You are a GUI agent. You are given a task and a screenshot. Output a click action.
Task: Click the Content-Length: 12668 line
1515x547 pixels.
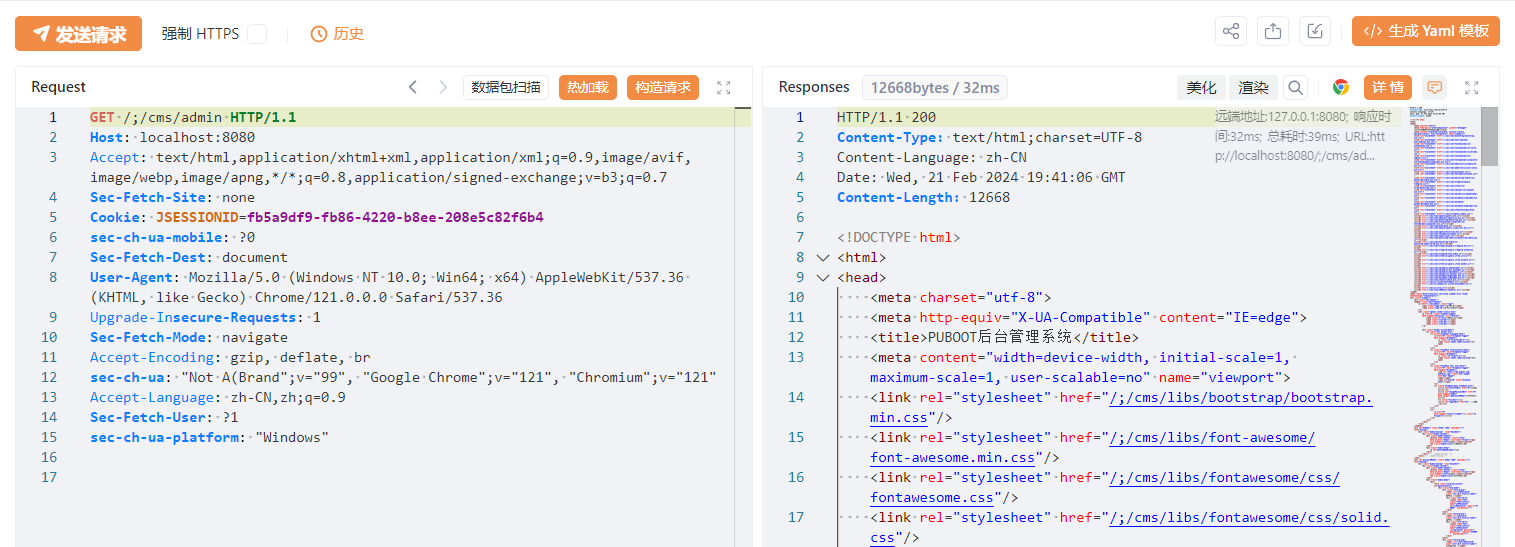click(x=923, y=197)
